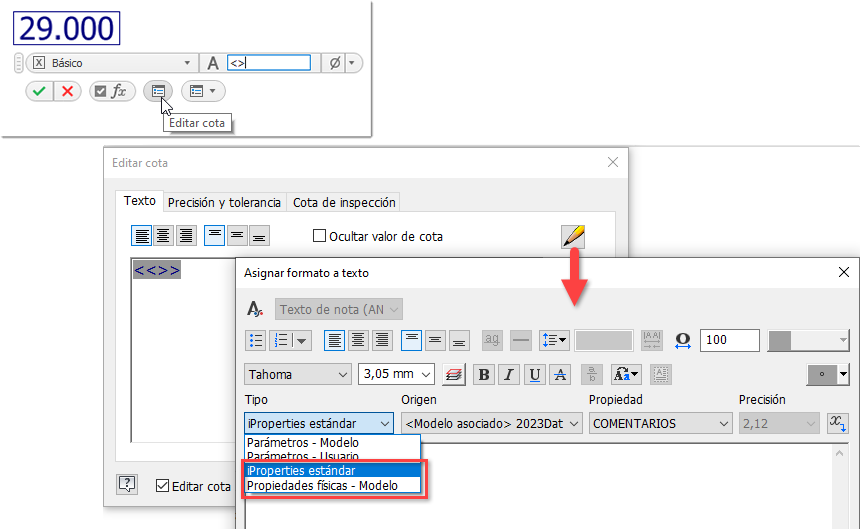Open the symbol insert dropdown button
The width and height of the screenshot is (860, 529).
click(828, 374)
